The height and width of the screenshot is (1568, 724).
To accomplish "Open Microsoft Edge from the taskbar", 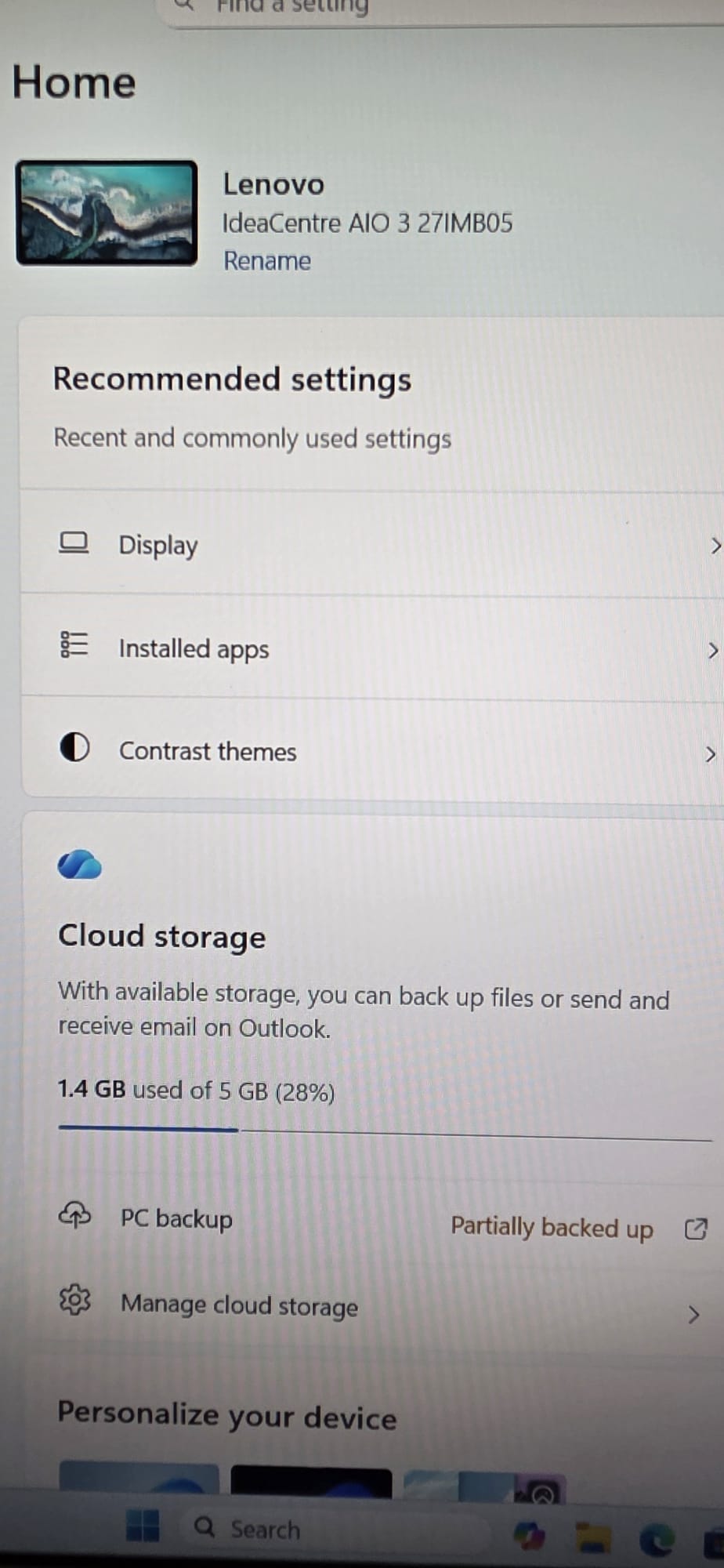I will click(x=656, y=1540).
